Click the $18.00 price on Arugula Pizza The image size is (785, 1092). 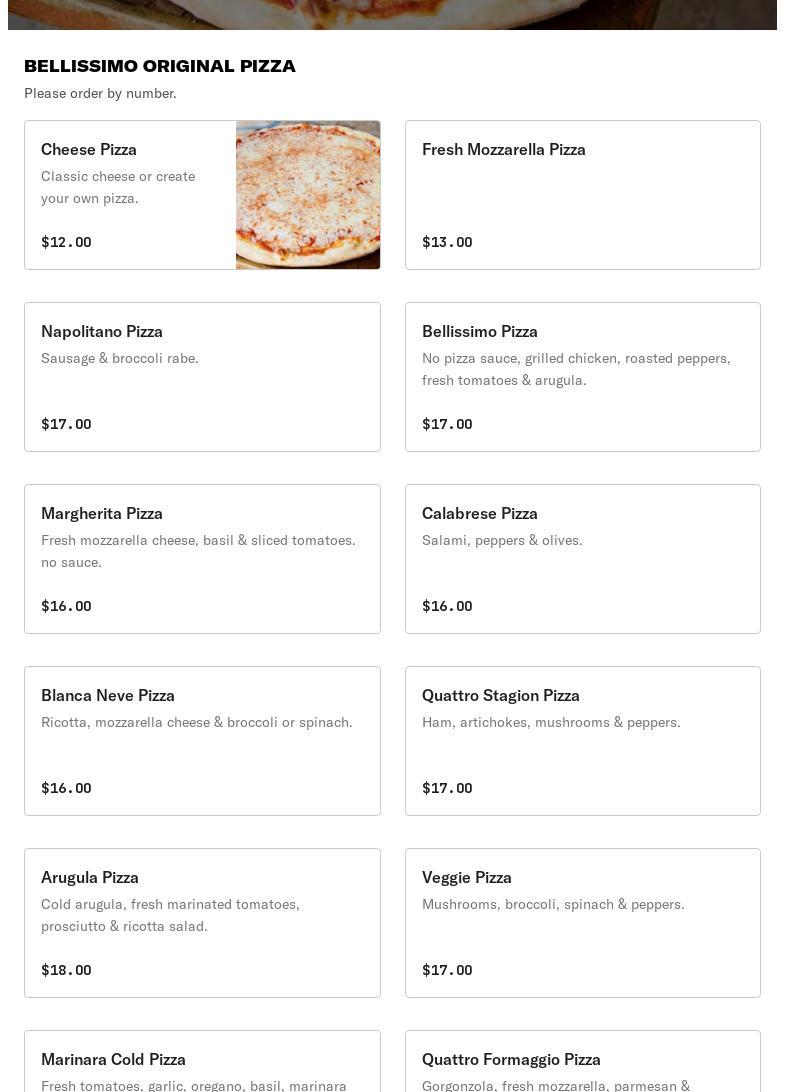(x=66, y=970)
